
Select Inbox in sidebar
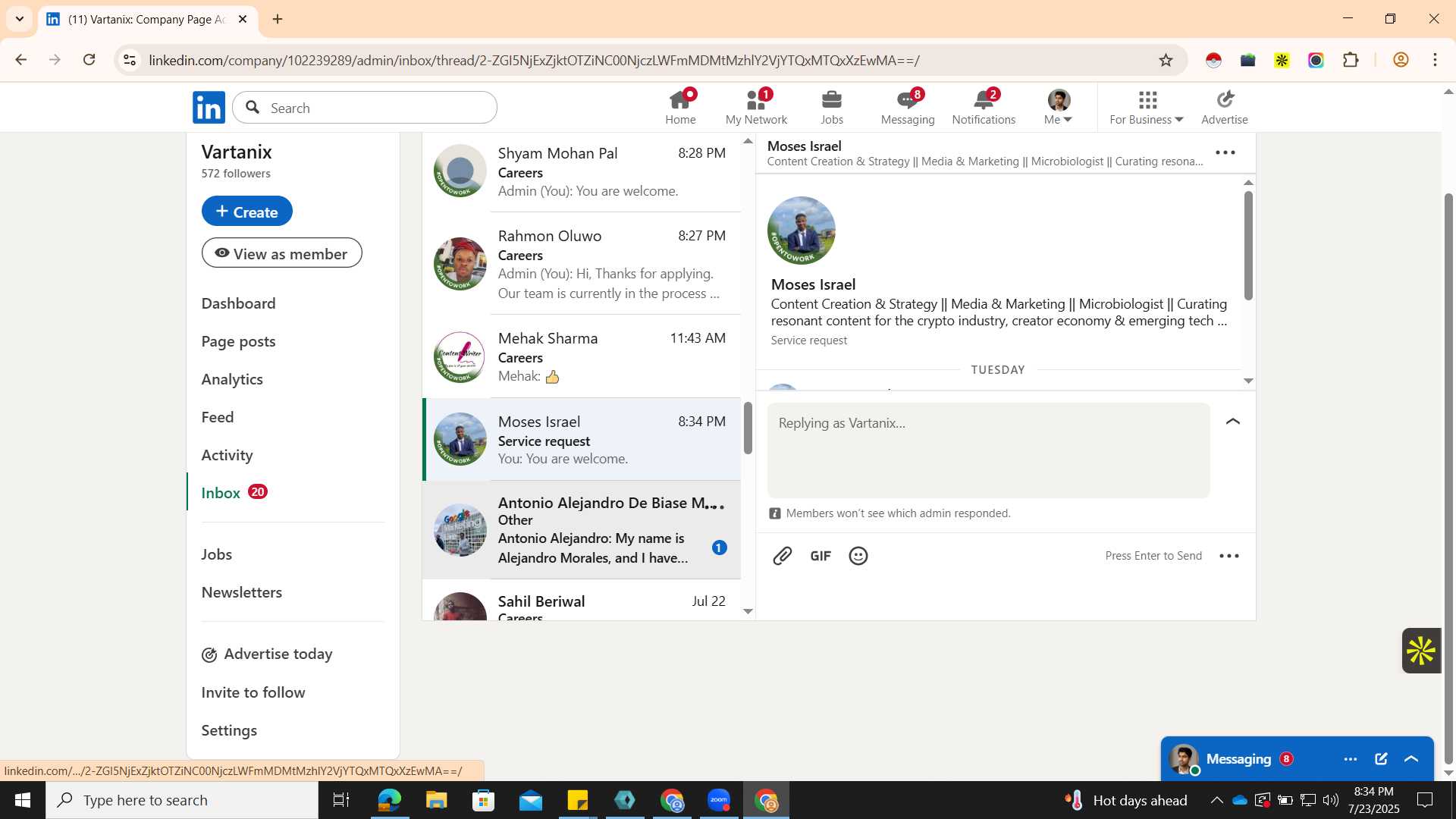(221, 493)
